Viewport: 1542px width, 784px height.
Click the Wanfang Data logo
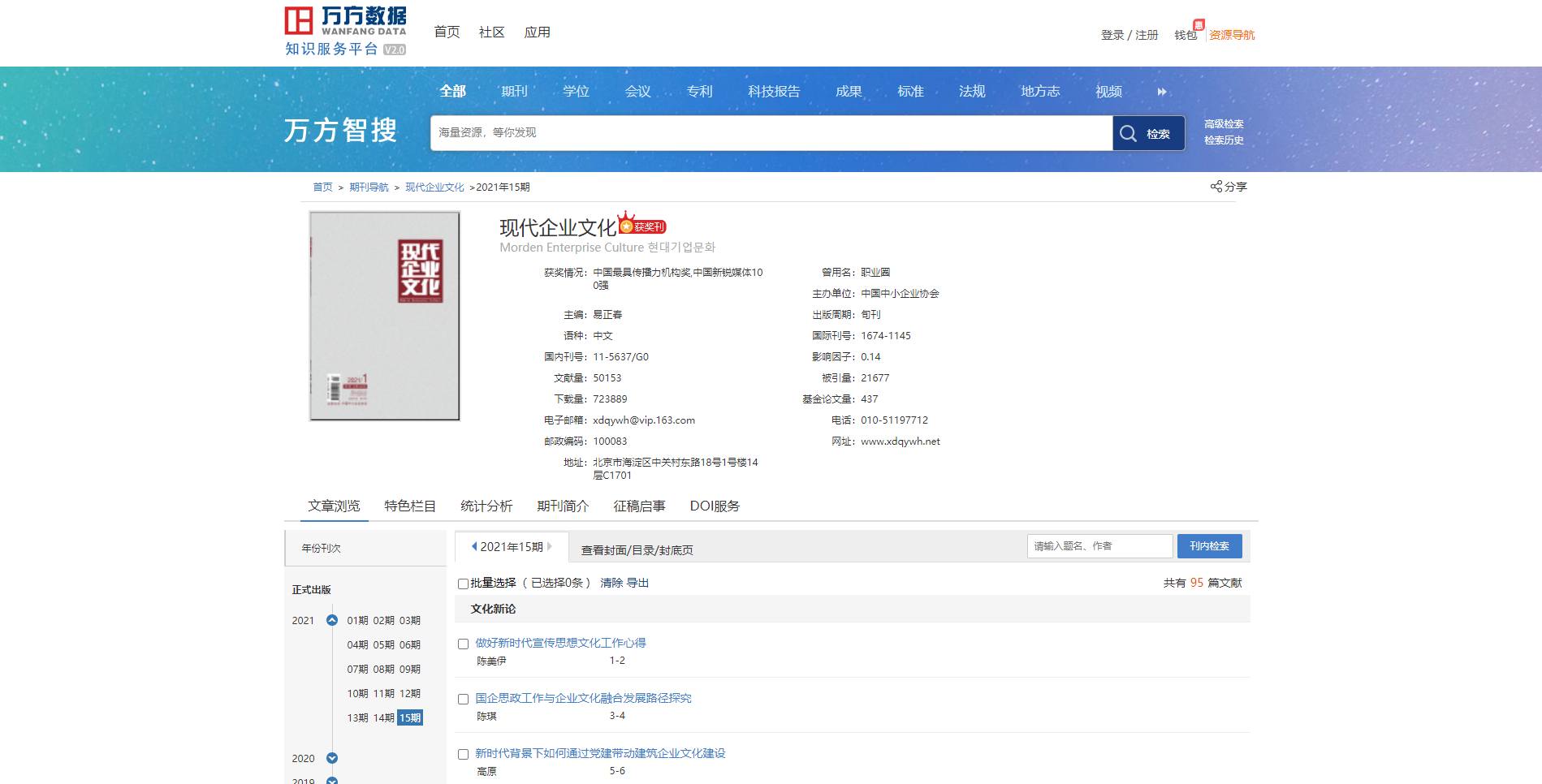(345, 32)
